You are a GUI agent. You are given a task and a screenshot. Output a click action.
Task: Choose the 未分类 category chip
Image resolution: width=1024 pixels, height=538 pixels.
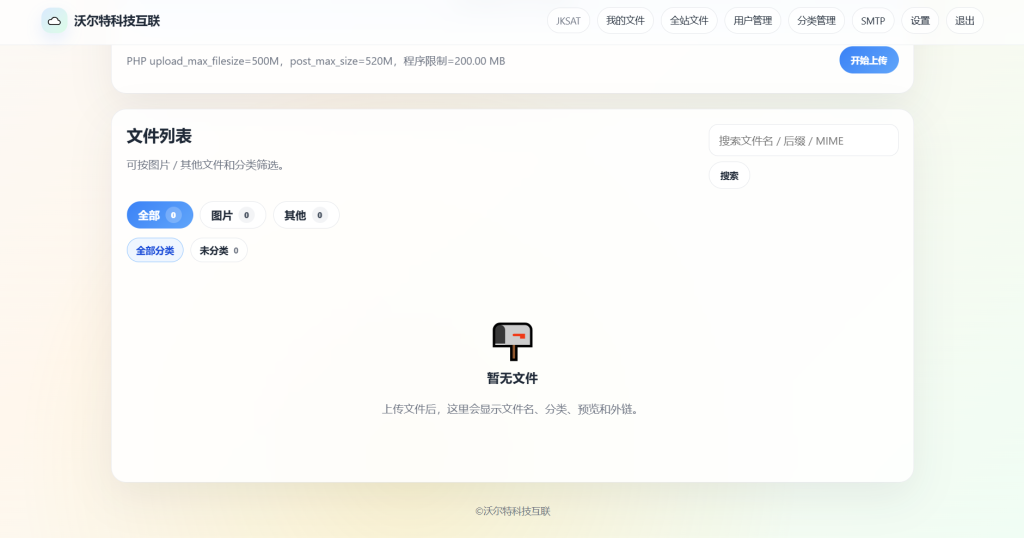[219, 250]
